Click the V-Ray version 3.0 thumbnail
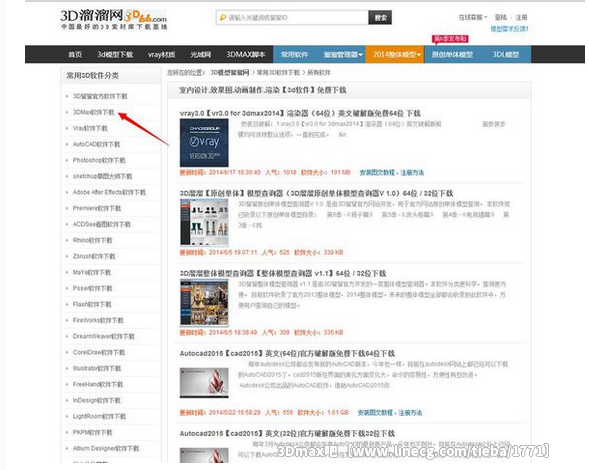The width and height of the screenshot is (589, 470). [x=204, y=143]
